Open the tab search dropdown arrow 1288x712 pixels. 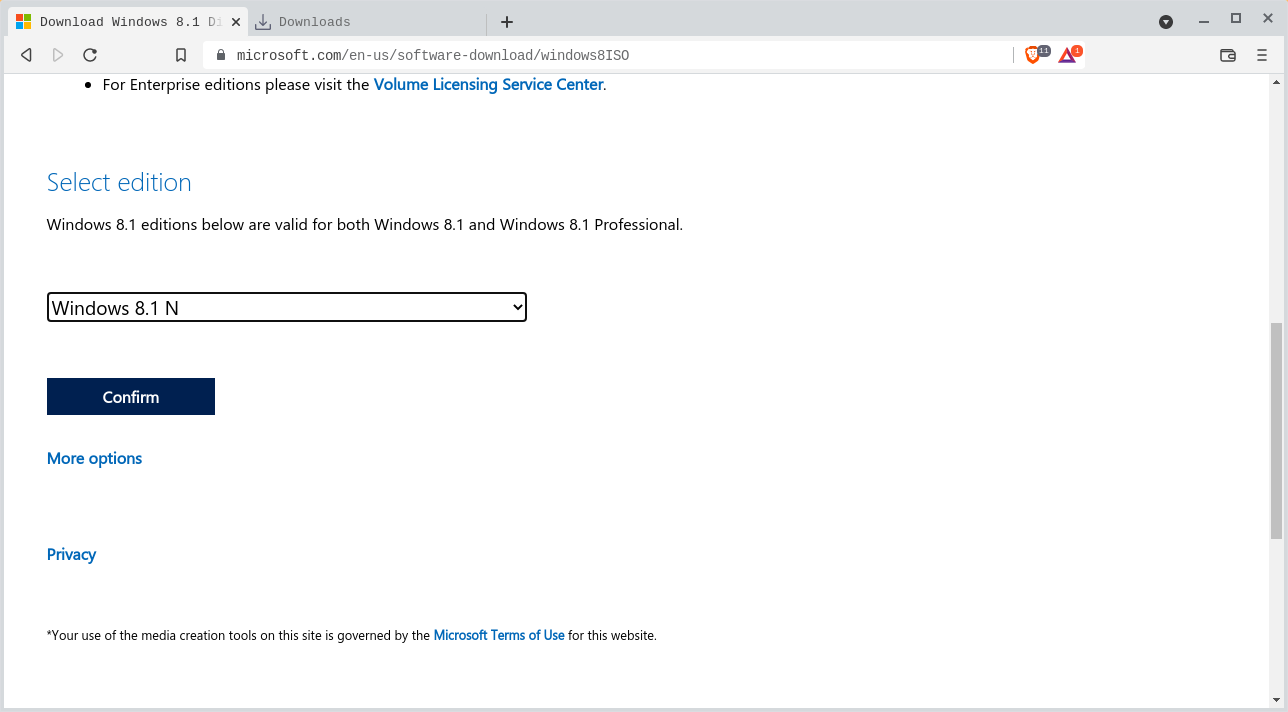click(x=1166, y=22)
